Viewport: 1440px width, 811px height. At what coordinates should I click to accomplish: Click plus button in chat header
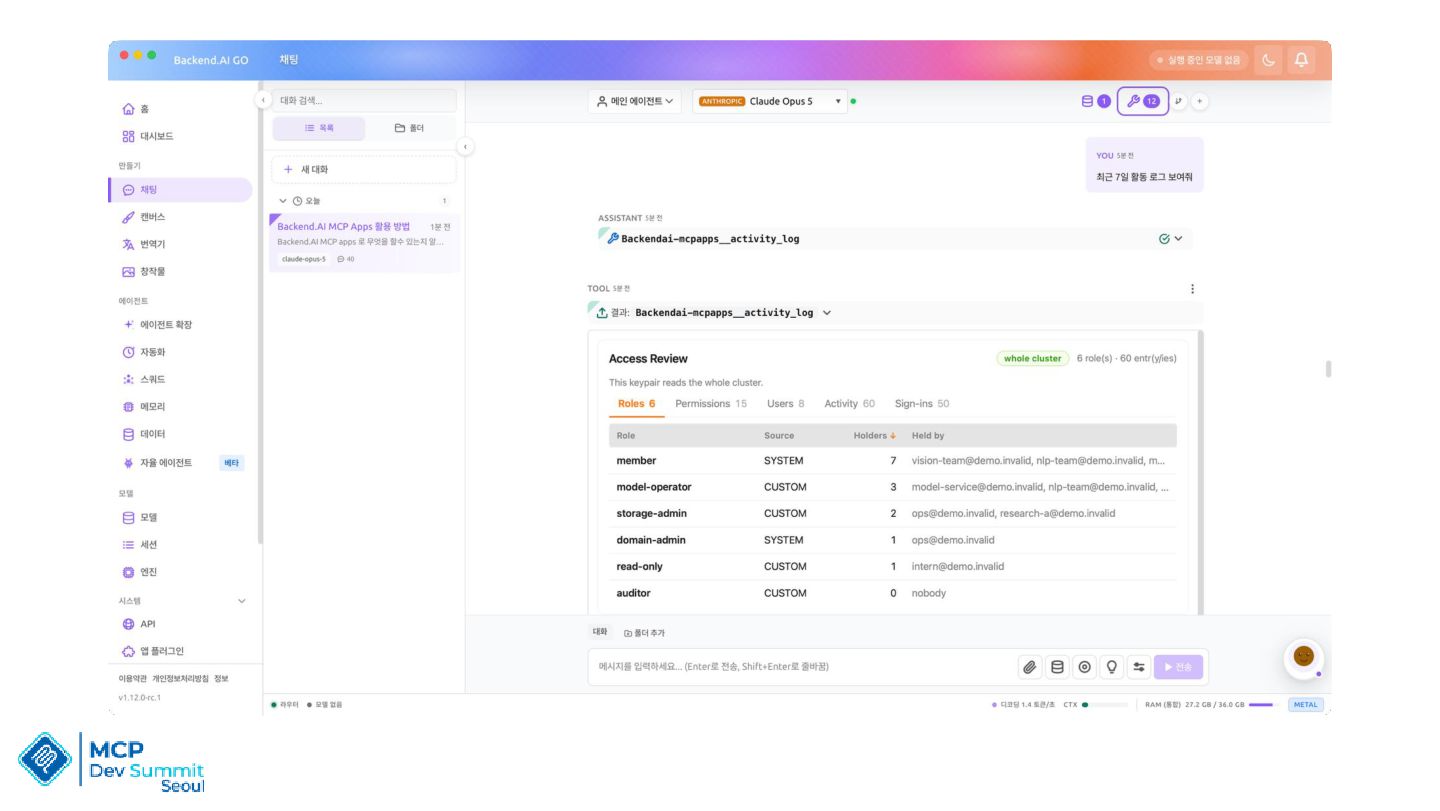coord(1200,101)
